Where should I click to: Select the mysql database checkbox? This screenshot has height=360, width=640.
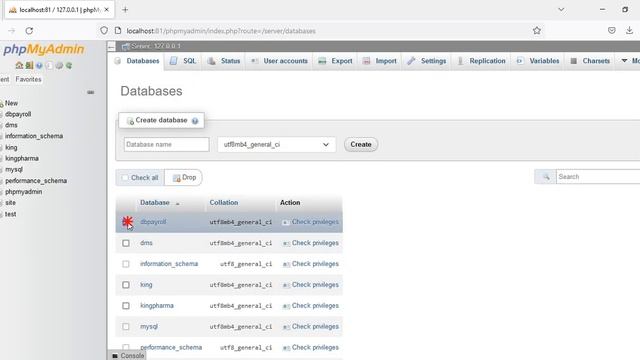pyautogui.click(x=126, y=327)
